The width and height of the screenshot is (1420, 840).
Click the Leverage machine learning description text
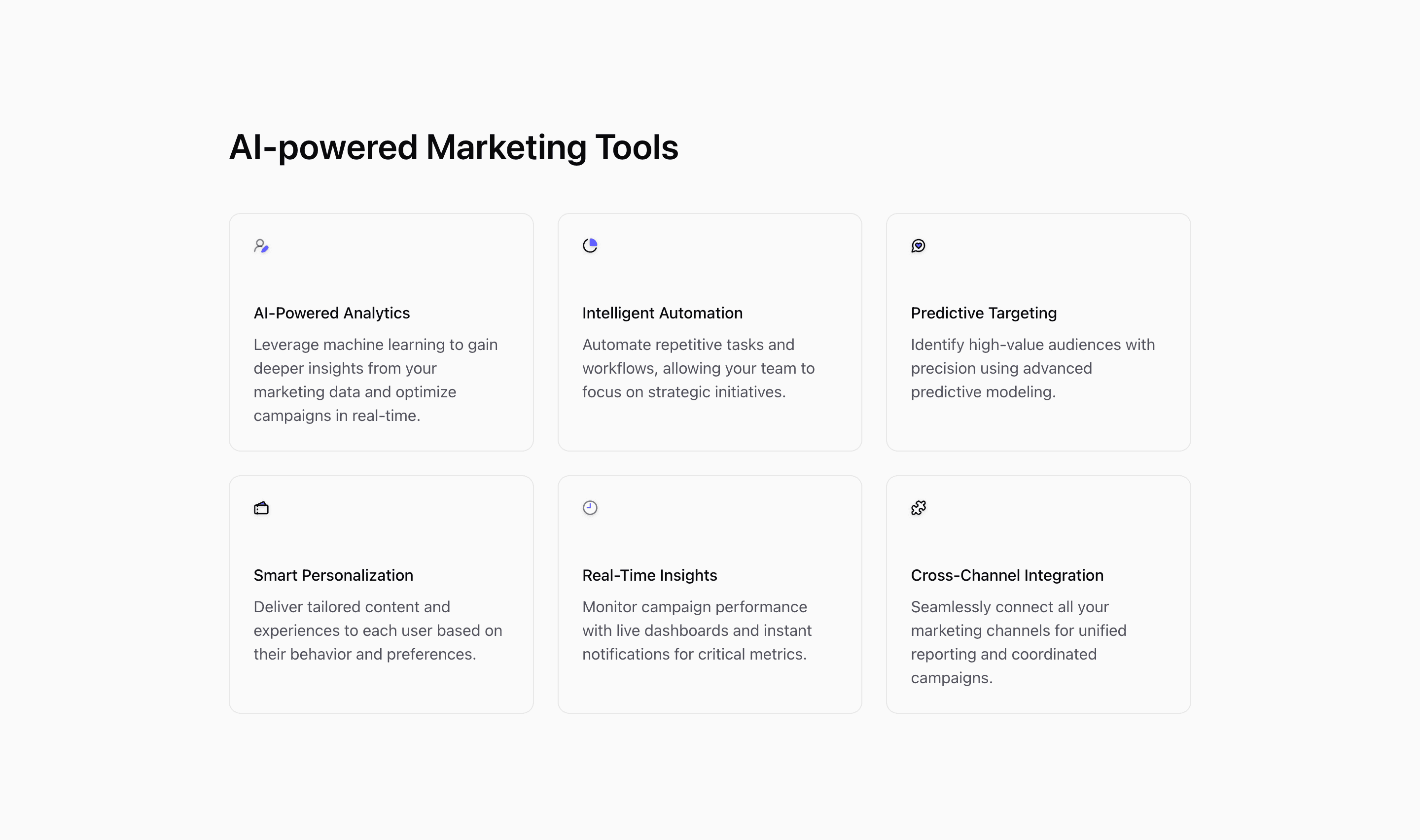point(376,380)
